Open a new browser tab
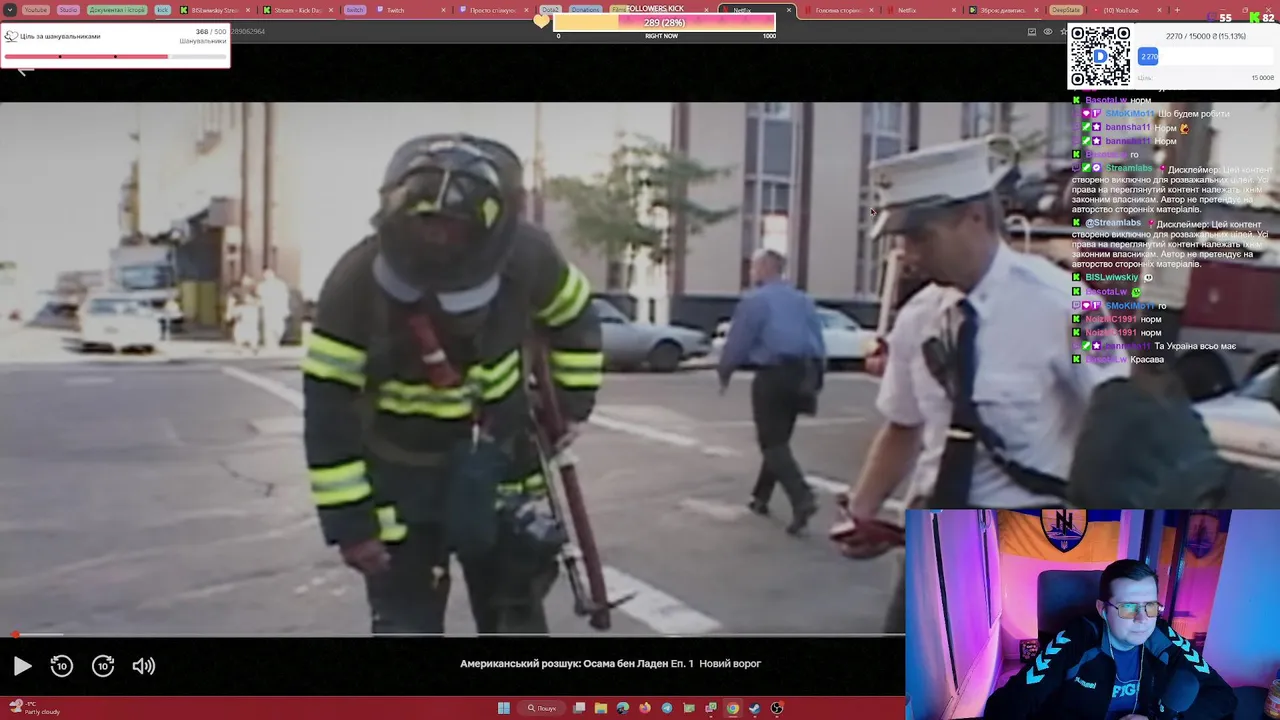The height and width of the screenshot is (720, 1280). (x=1177, y=10)
